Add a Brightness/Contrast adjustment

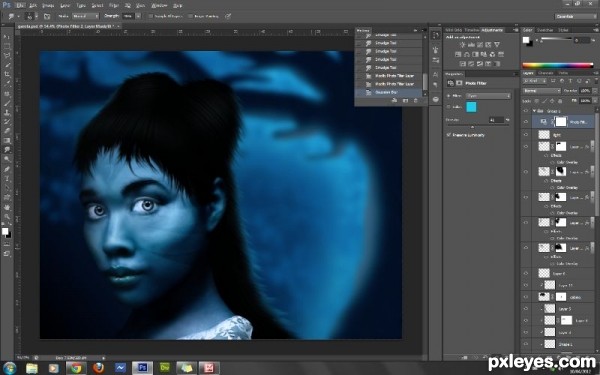462,45
